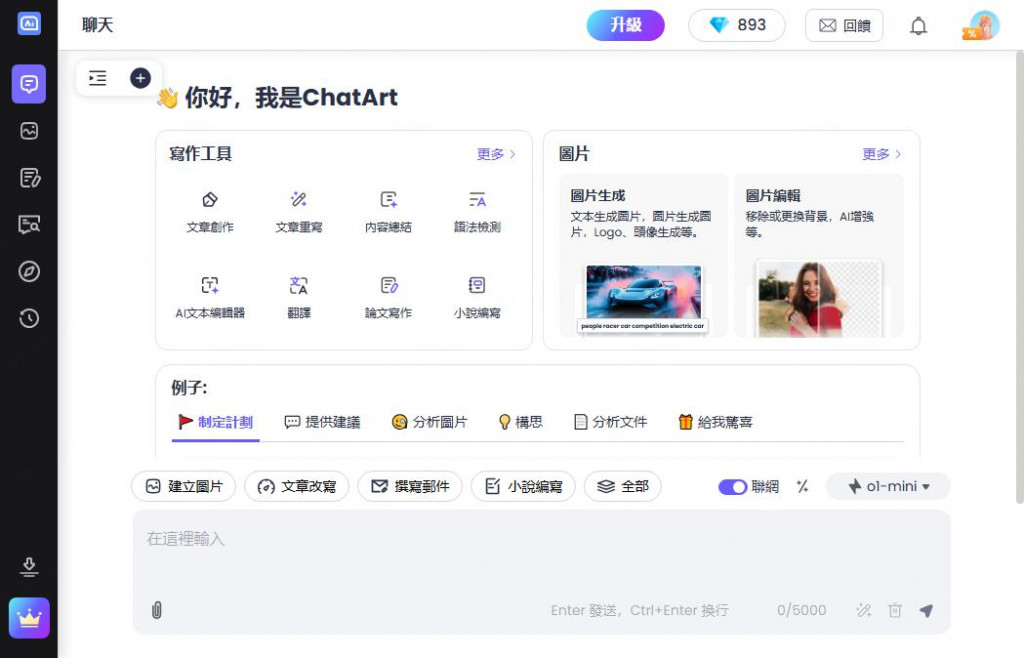Select the 制定計劃 tab
1024x658 pixels.
(x=216, y=422)
